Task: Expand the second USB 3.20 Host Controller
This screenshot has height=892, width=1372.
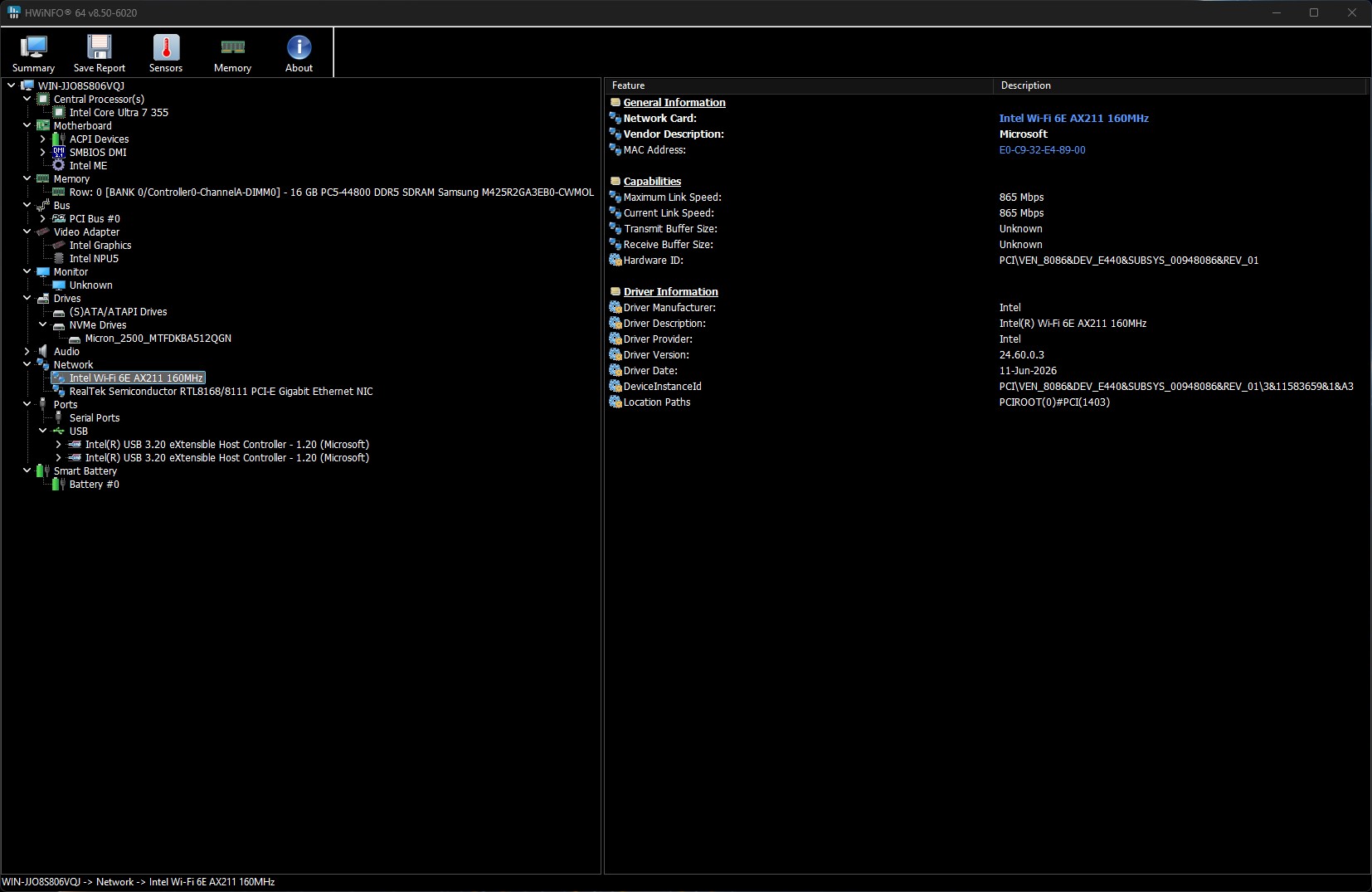Action: 59,457
